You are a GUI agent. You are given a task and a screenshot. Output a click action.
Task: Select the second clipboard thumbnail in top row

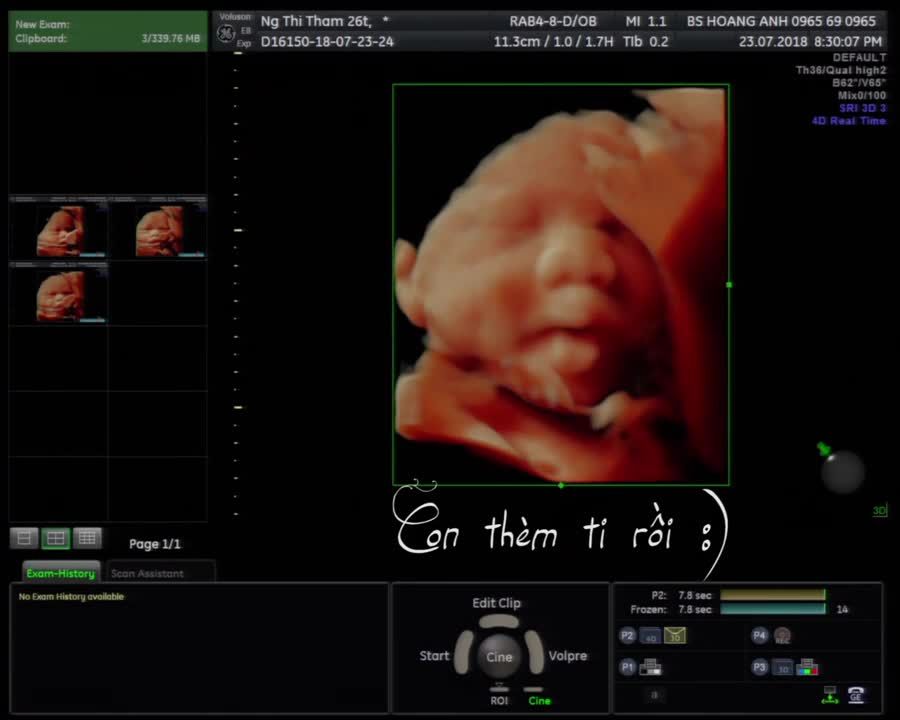click(158, 229)
